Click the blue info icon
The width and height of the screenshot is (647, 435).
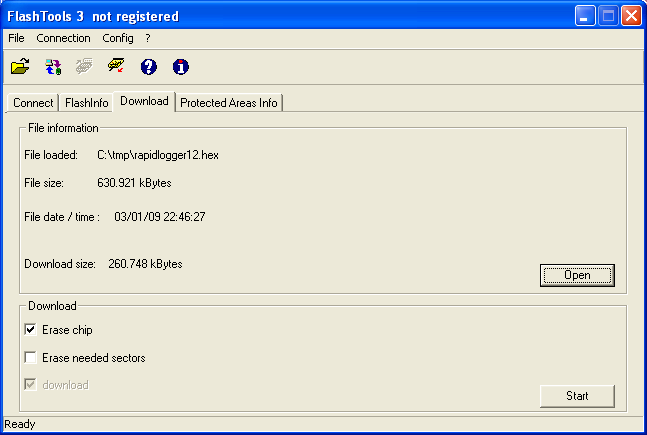pyautogui.click(x=181, y=66)
